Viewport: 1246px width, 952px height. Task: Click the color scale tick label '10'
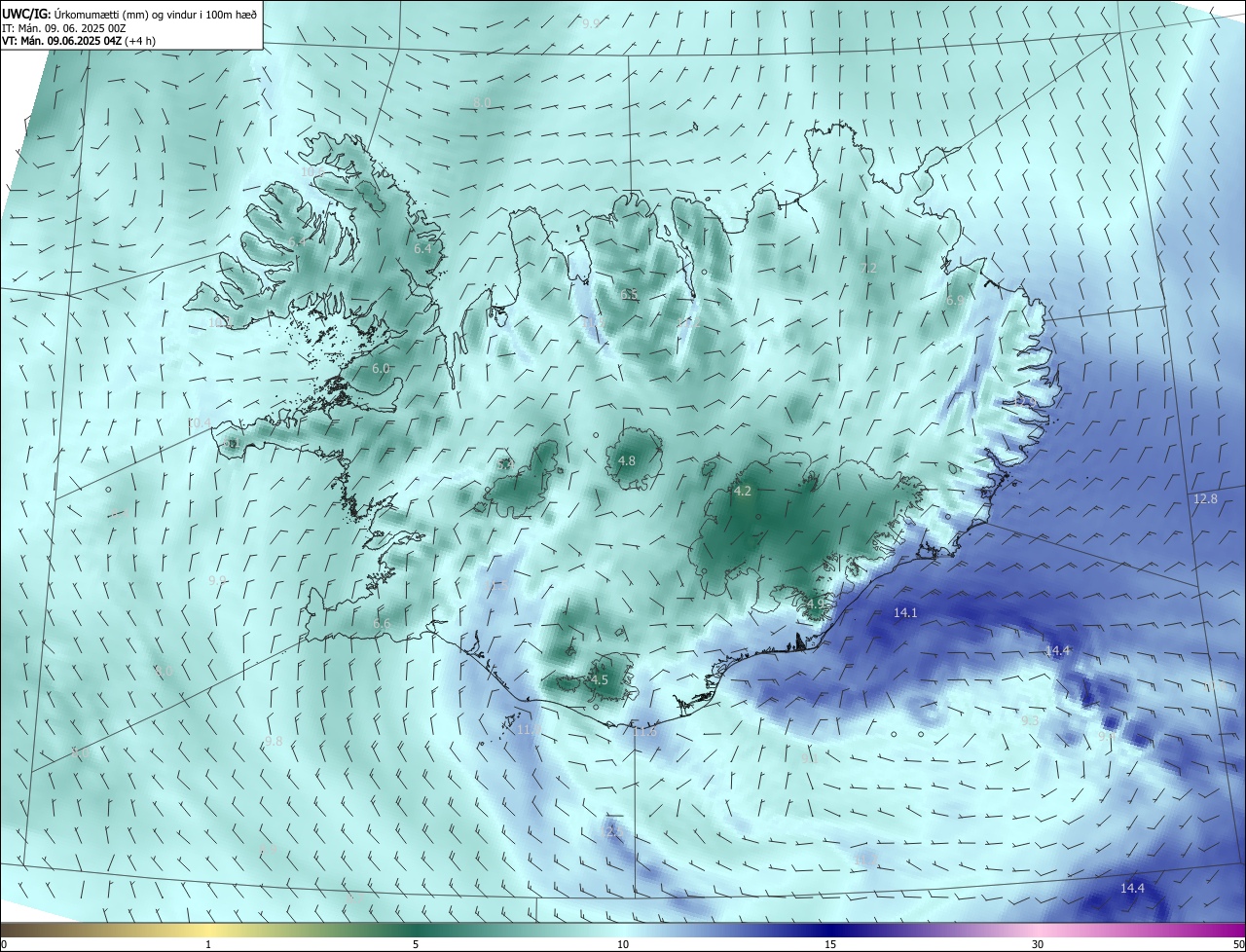(x=623, y=944)
